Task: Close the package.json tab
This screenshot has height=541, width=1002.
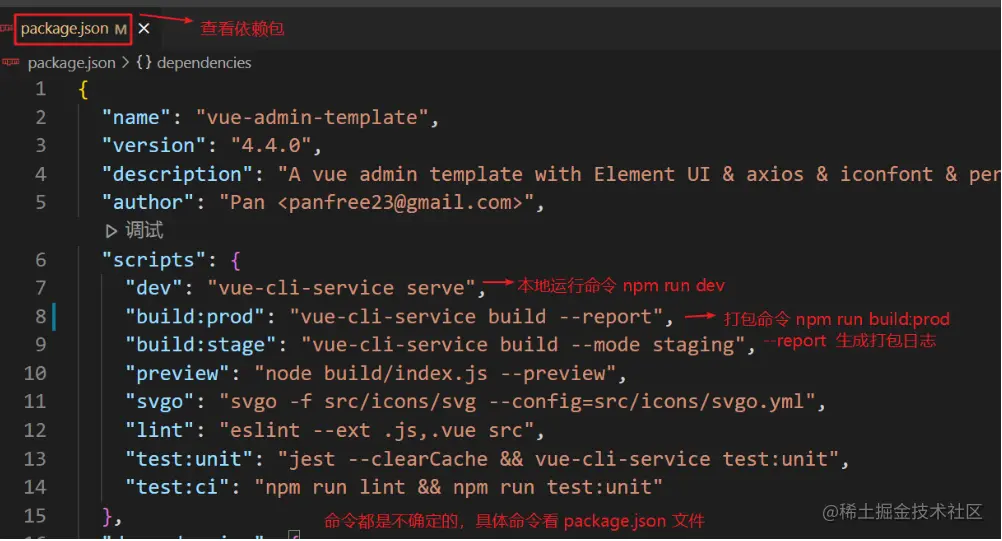Action: click(144, 29)
